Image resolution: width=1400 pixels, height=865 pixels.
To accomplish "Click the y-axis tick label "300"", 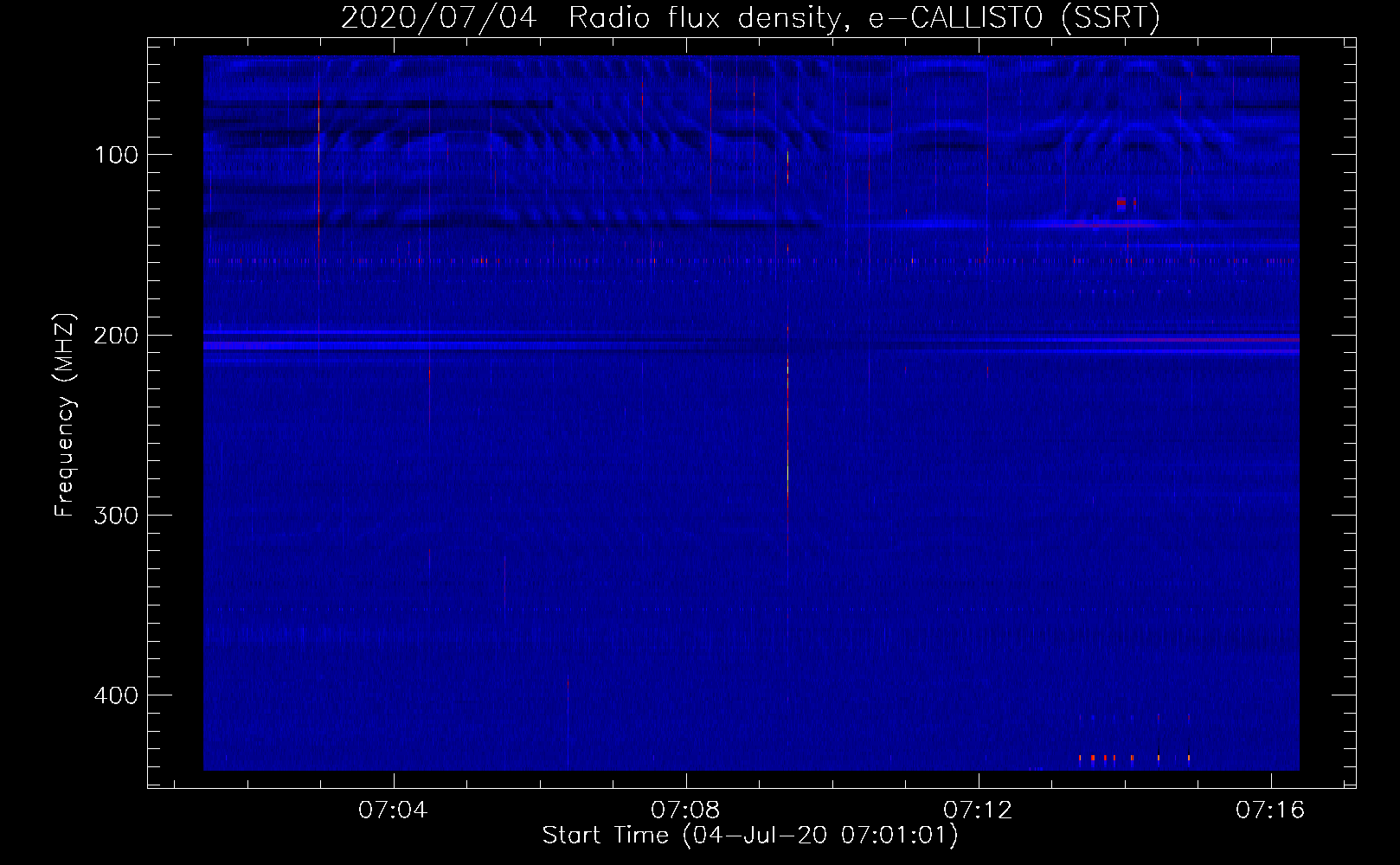I will (x=116, y=516).
